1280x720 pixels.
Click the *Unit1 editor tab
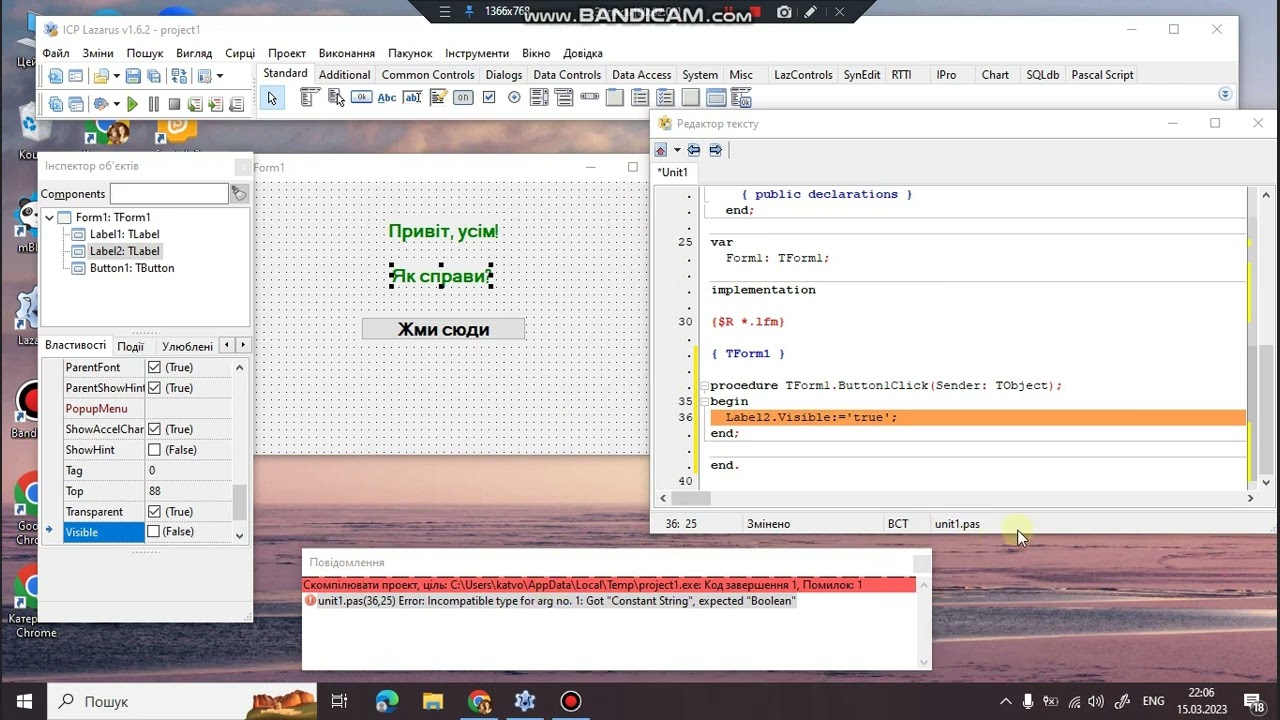(673, 172)
